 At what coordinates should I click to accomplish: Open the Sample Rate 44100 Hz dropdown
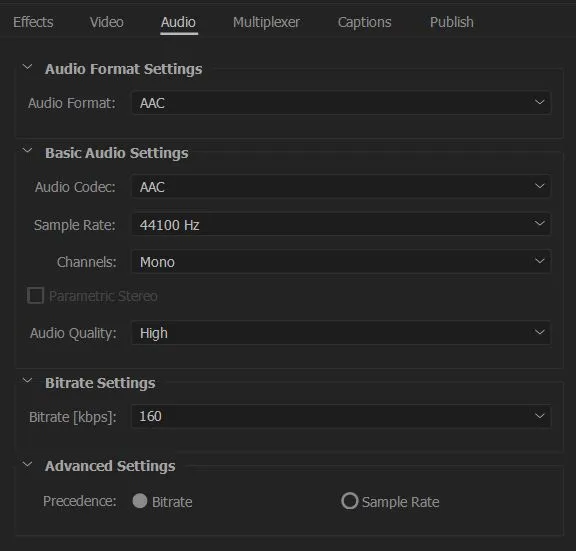pyautogui.click(x=341, y=224)
